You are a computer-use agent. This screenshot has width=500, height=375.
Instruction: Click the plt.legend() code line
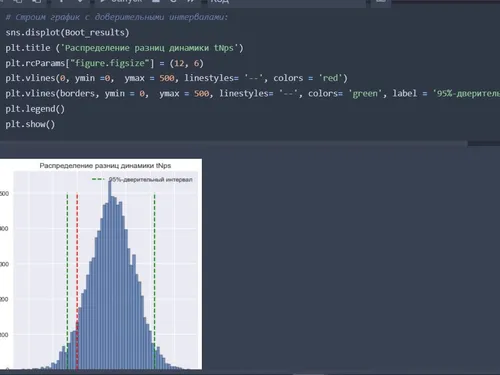[x=35, y=109]
